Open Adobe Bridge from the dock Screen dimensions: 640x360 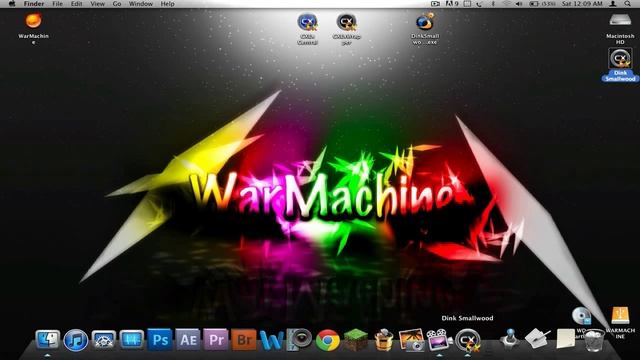click(x=244, y=340)
